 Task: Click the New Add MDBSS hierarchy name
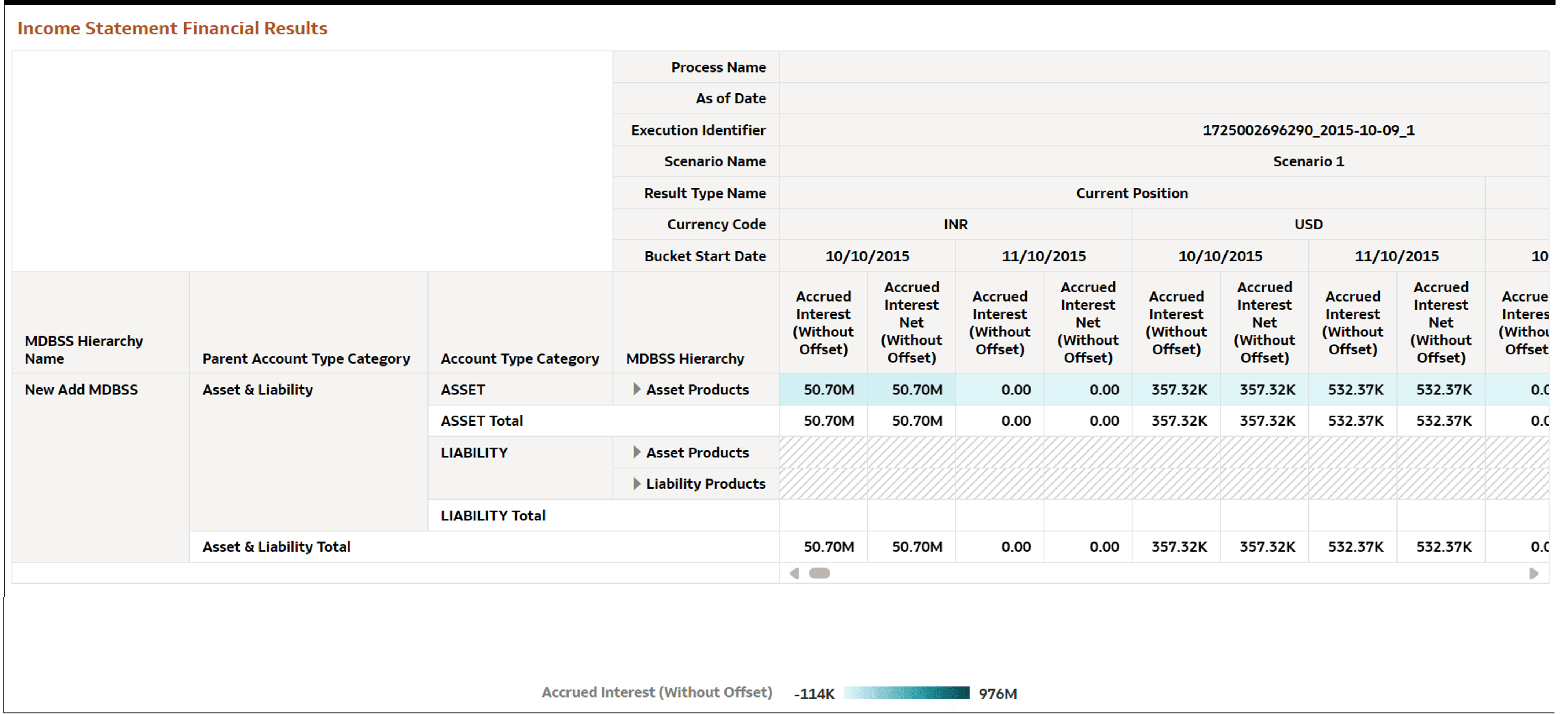tap(81, 389)
